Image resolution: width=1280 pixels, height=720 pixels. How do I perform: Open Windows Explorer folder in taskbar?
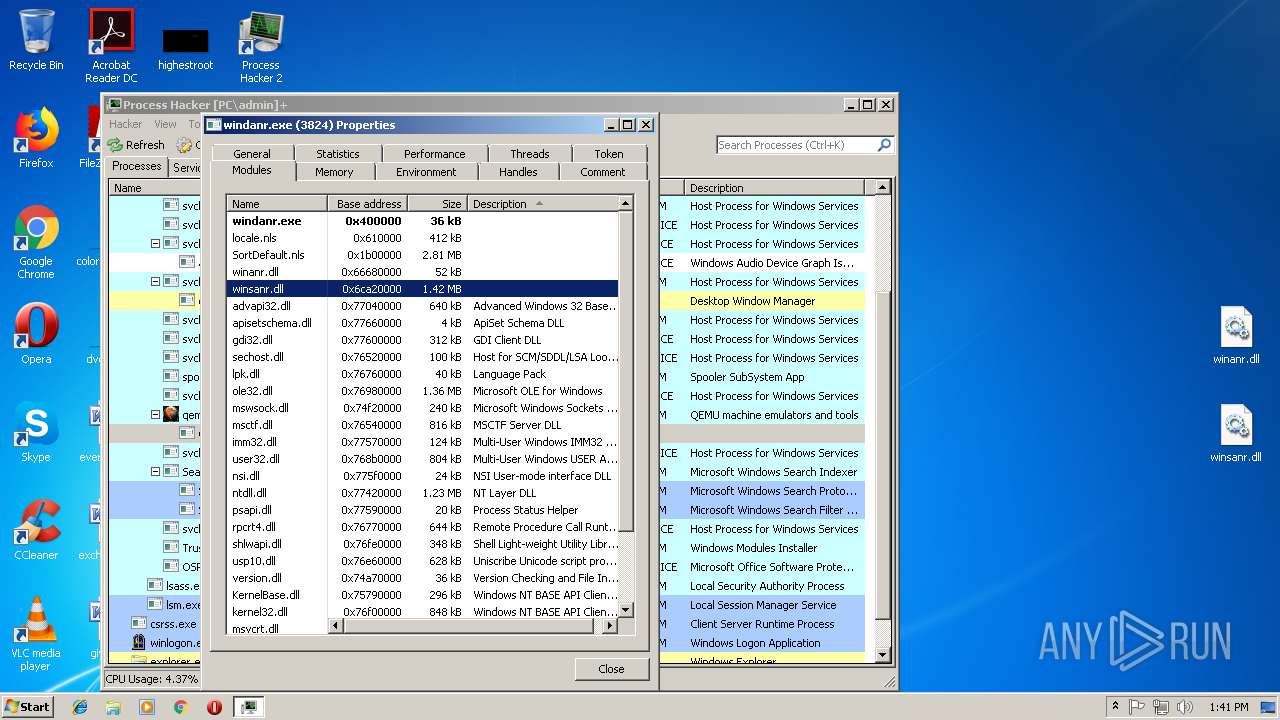pos(113,707)
